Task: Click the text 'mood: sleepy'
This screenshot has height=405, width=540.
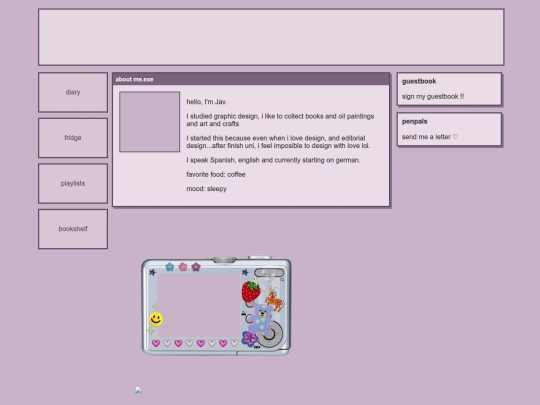Action: tap(207, 189)
